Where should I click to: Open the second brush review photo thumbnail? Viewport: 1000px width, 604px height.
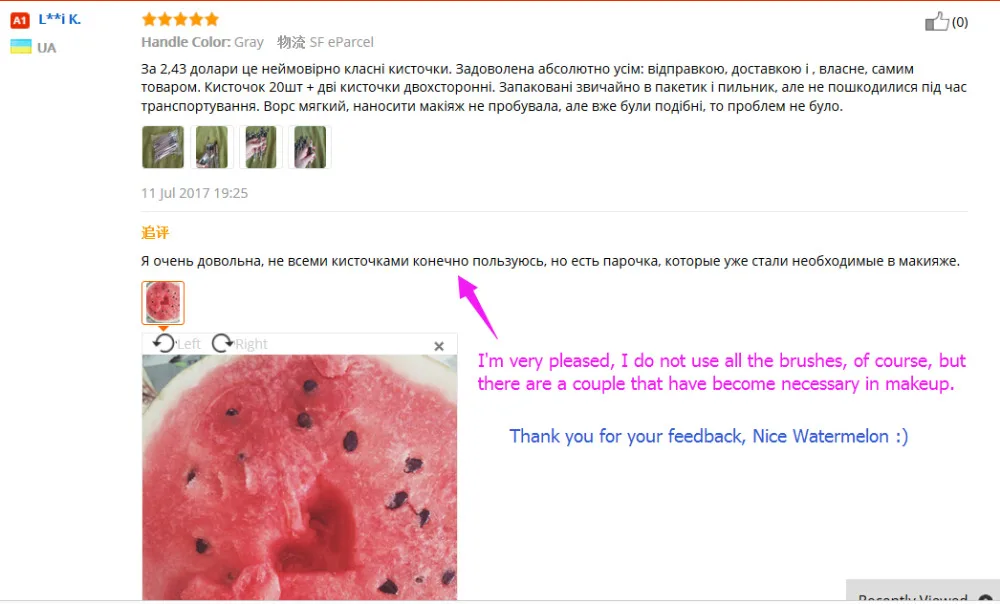click(212, 147)
